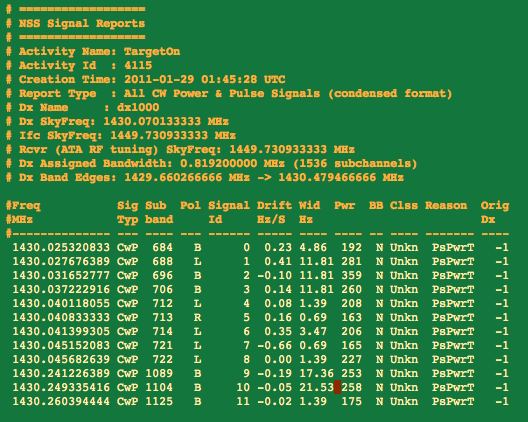Viewport: 528px width, 422px height.
Task: Click the frequency value 1430.041399305
Action: click(x=61, y=331)
